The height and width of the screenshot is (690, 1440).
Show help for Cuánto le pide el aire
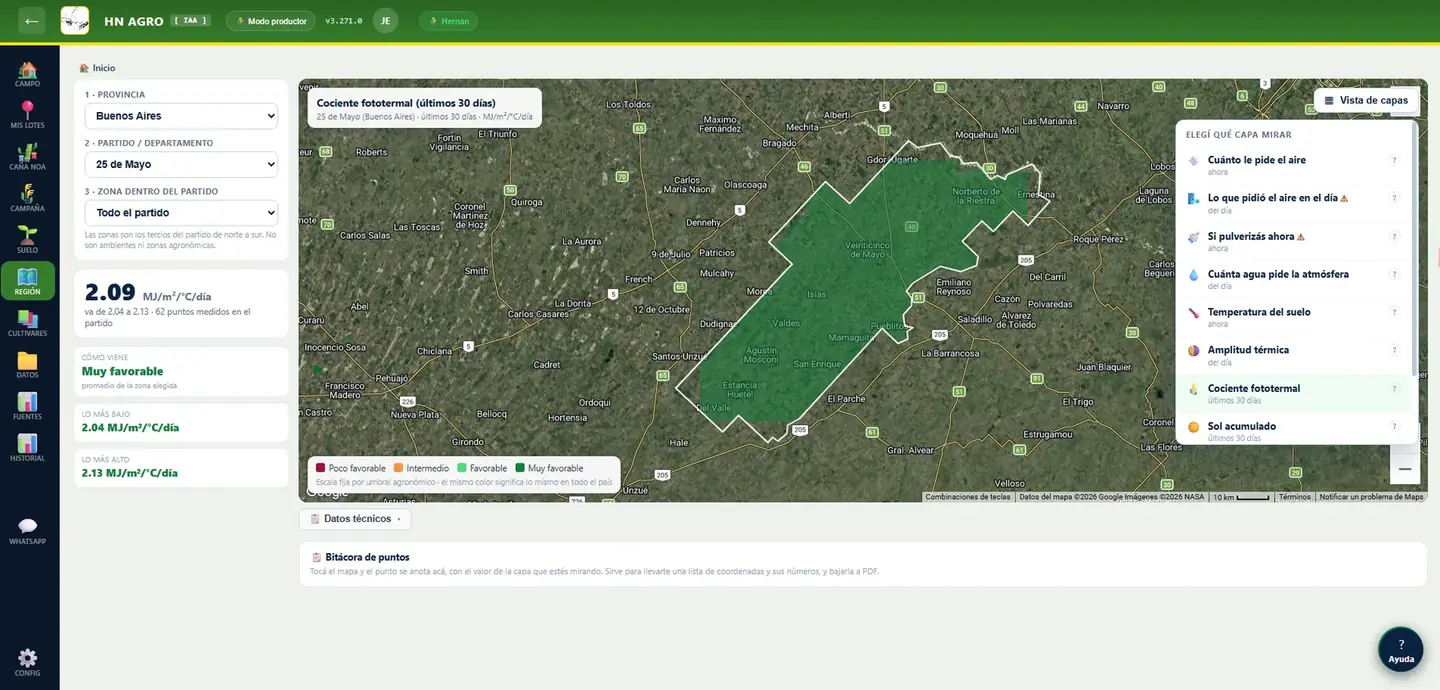[x=1394, y=160]
